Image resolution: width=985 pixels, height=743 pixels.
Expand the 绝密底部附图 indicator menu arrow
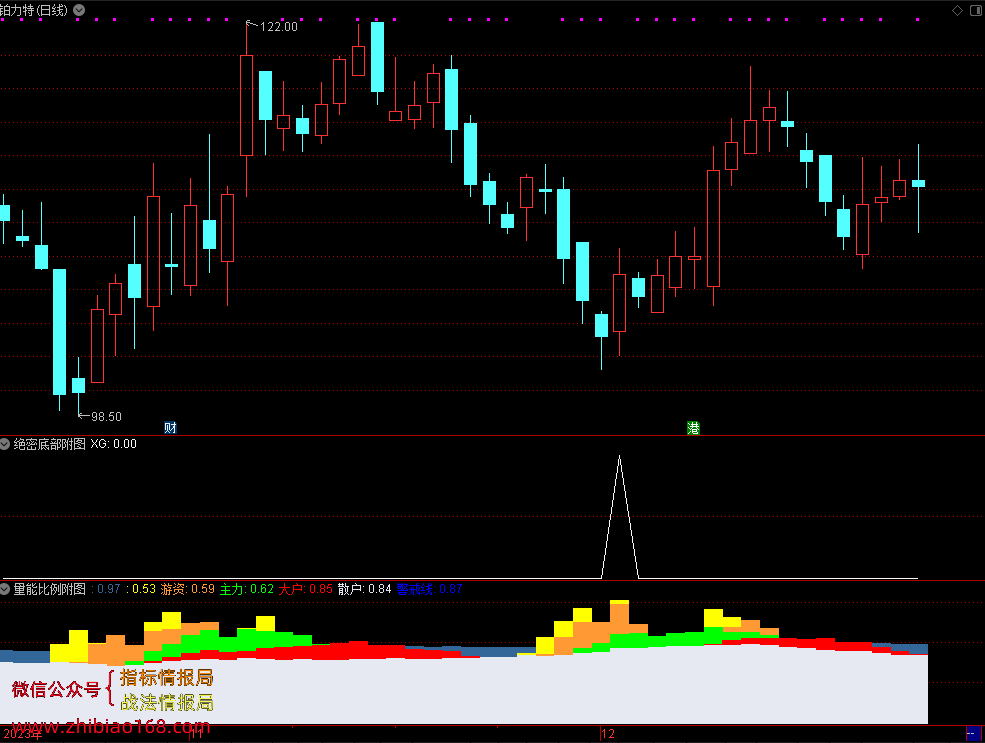(x=4, y=444)
